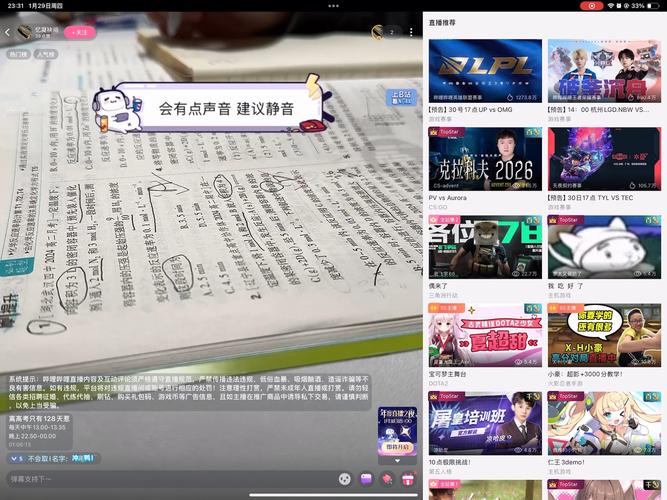Open the blonde anime girl stream thumbnail
This screenshot has height=500, width=667.
pos(604,423)
